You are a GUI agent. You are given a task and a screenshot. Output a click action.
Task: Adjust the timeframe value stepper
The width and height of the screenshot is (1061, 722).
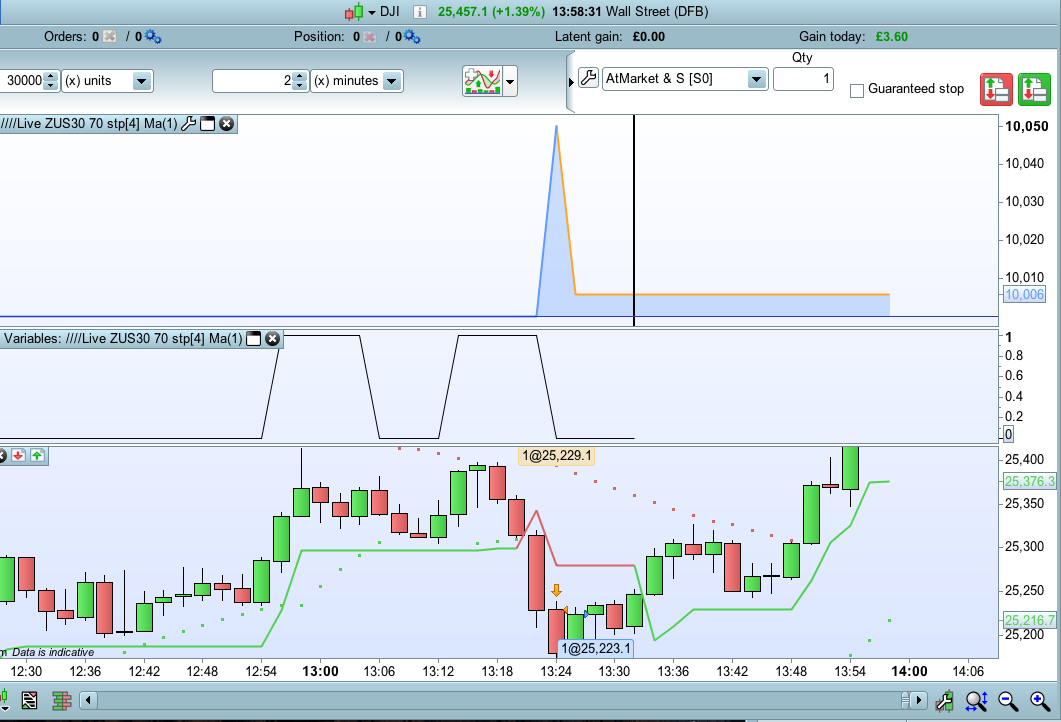click(300, 81)
